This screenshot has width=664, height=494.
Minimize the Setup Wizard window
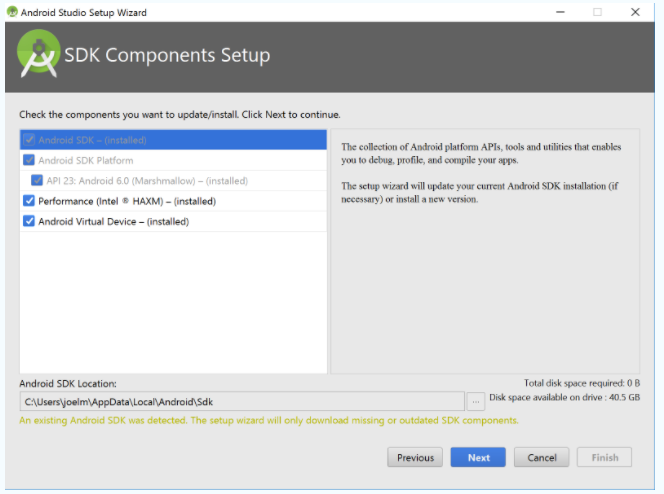[x=560, y=12]
